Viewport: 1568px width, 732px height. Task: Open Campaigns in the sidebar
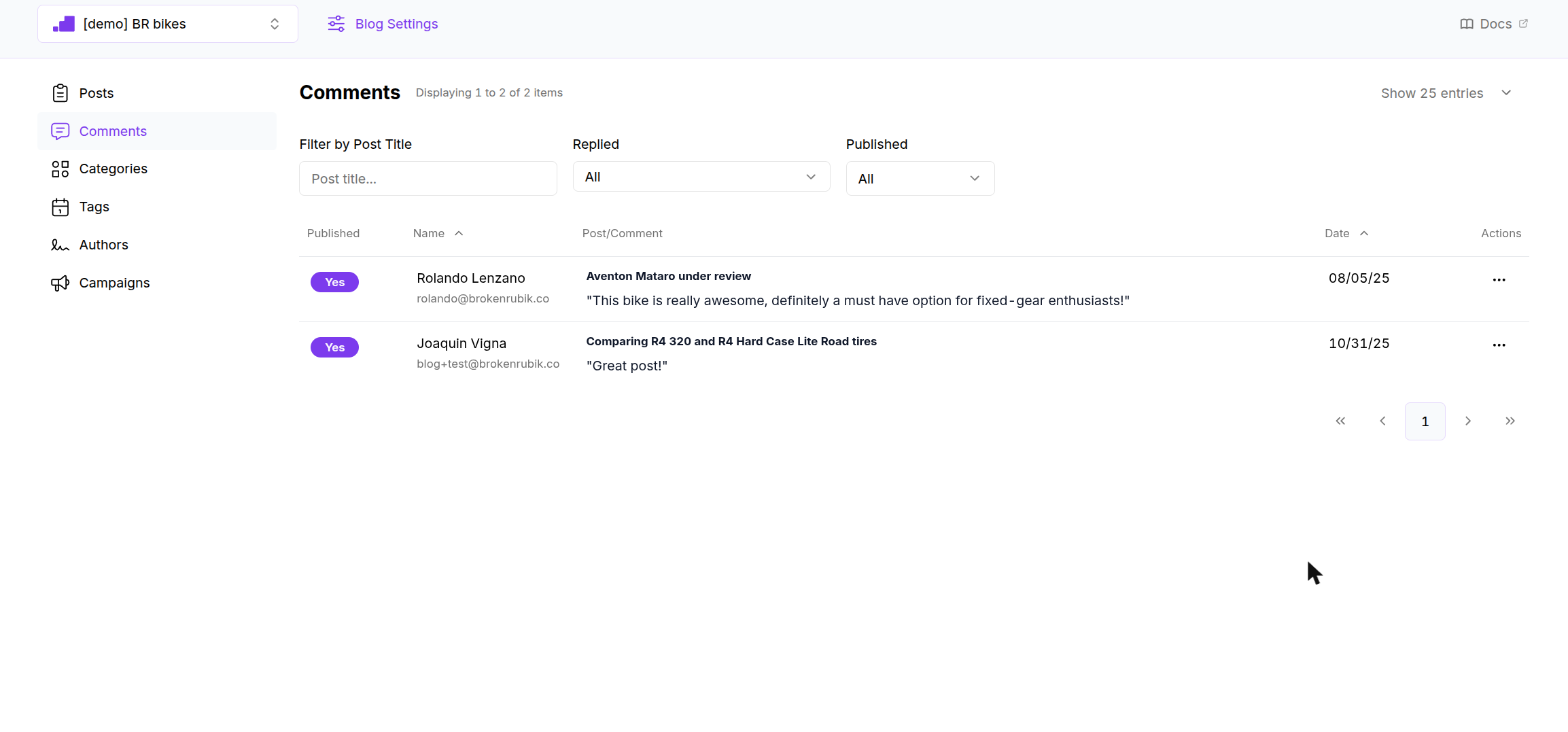157,283
